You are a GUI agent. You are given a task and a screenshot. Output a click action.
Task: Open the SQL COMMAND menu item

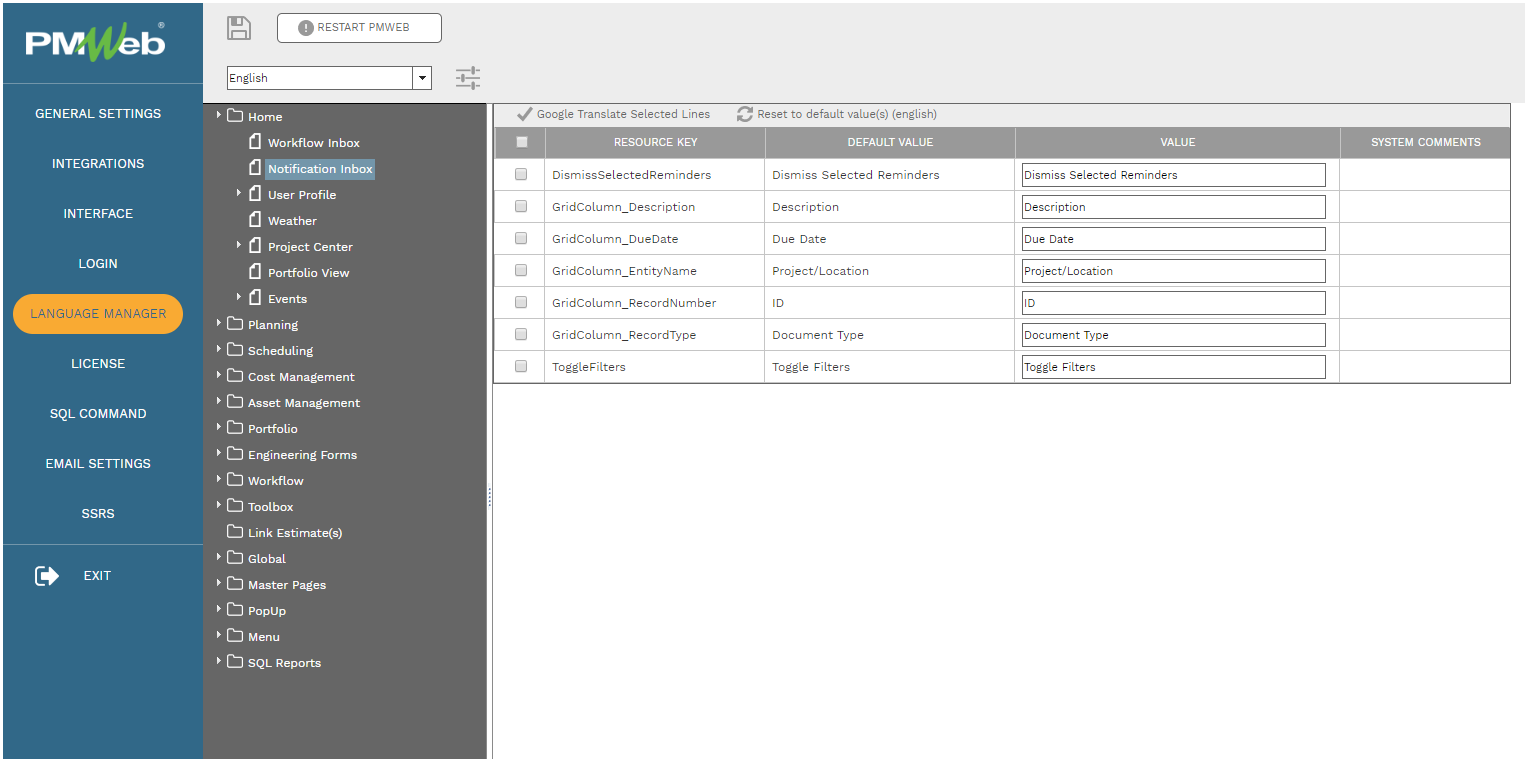click(97, 413)
